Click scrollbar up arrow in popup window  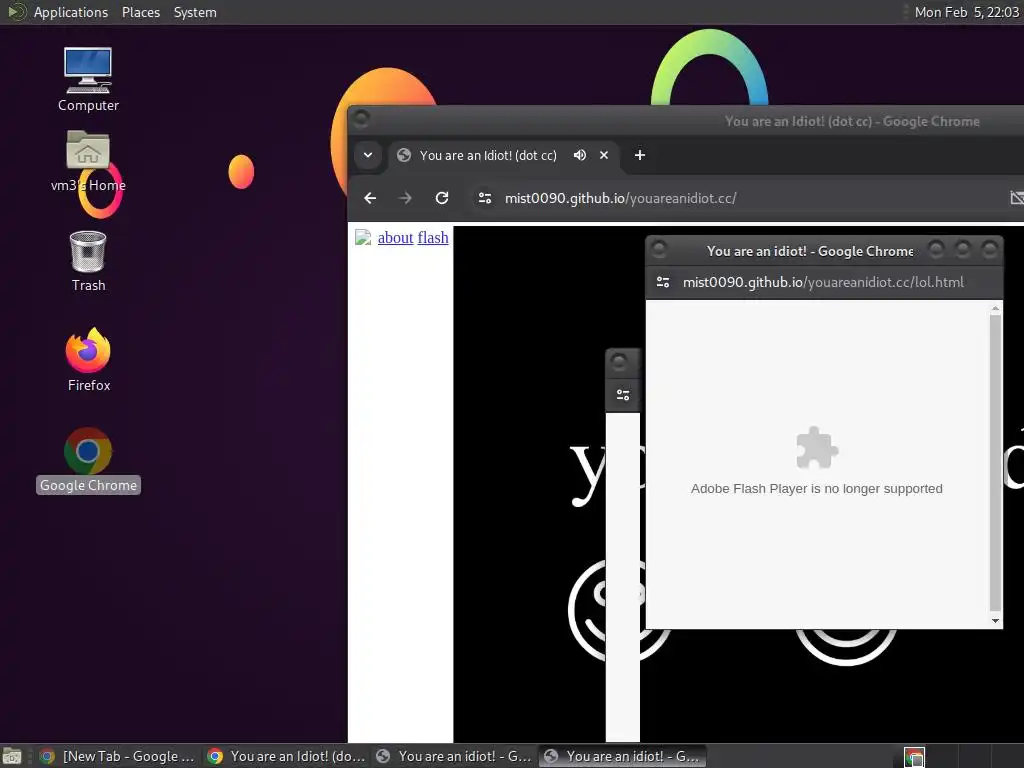click(995, 308)
